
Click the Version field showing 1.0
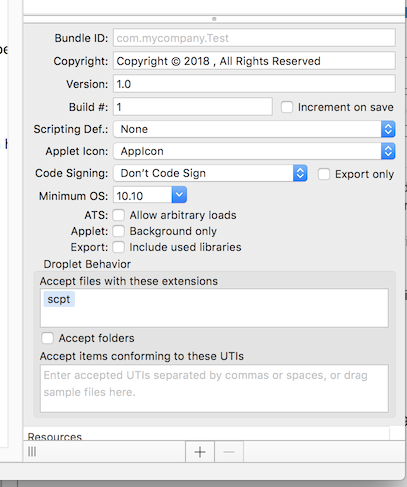(x=254, y=84)
